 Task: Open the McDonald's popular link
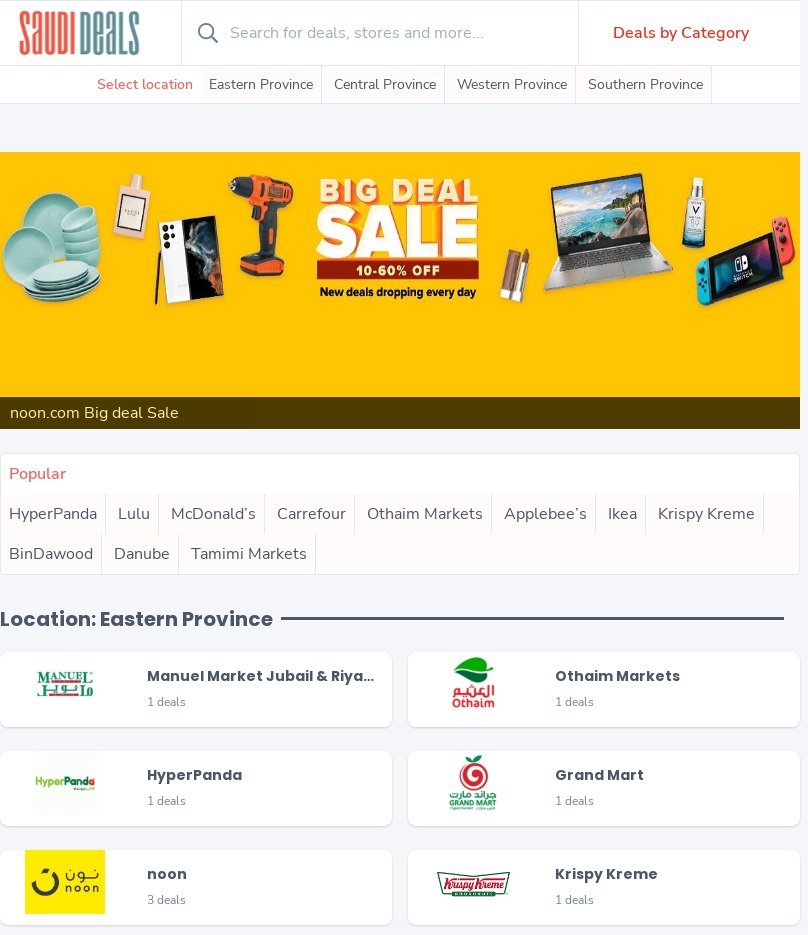pyautogui.click(x=213, y=514)
